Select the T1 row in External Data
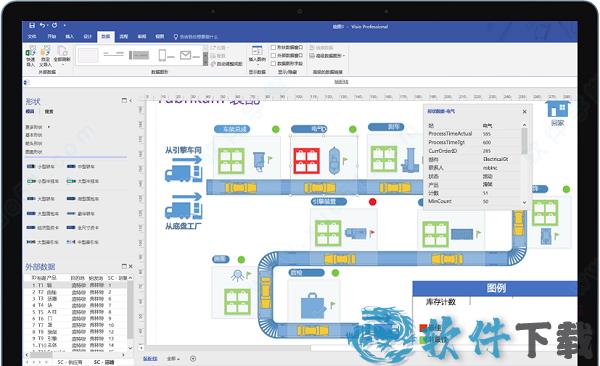The image size is (600, 366). (75, 285)
